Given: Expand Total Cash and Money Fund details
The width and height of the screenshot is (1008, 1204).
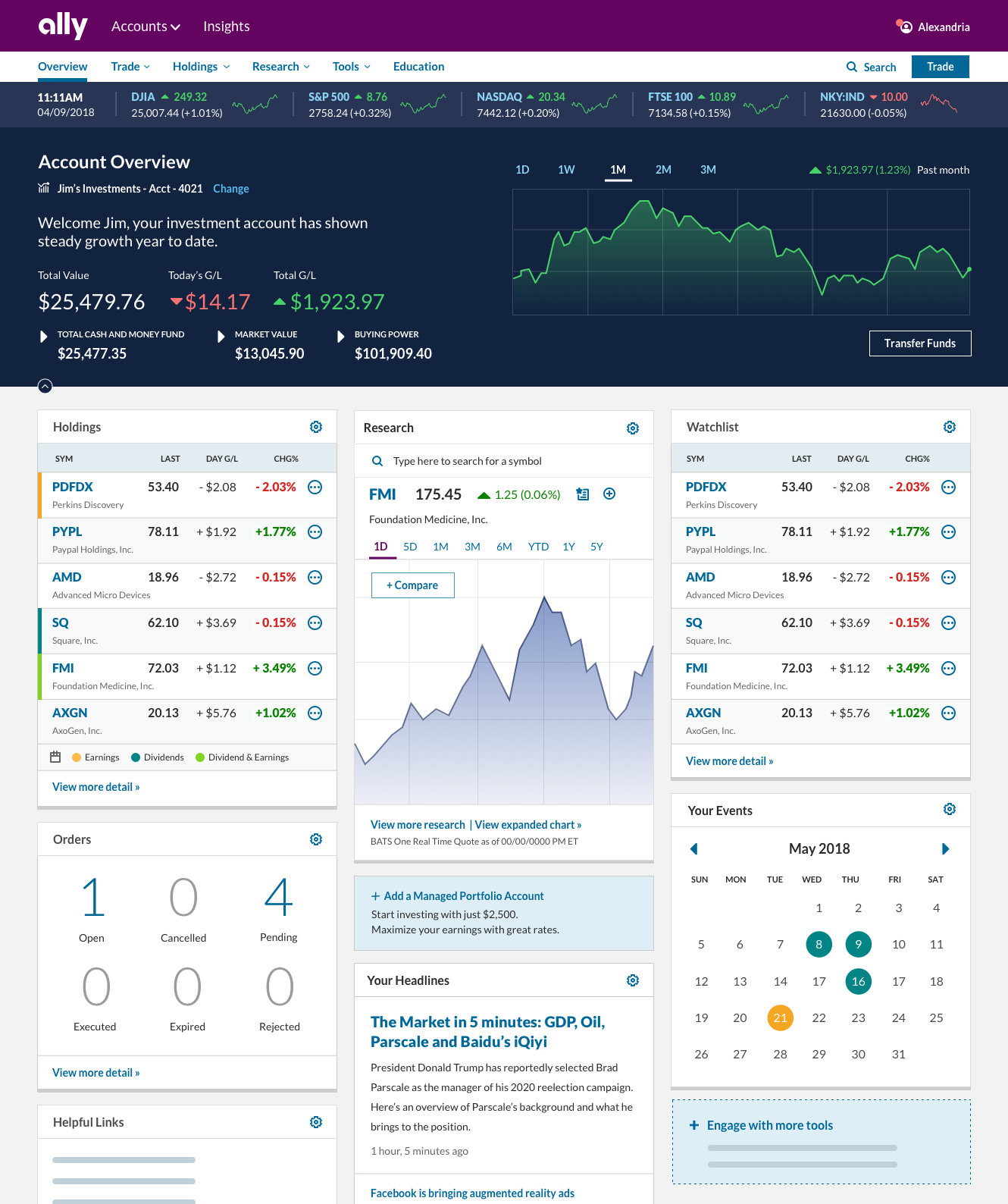Looking at the screenshot, I should point(44,337).
